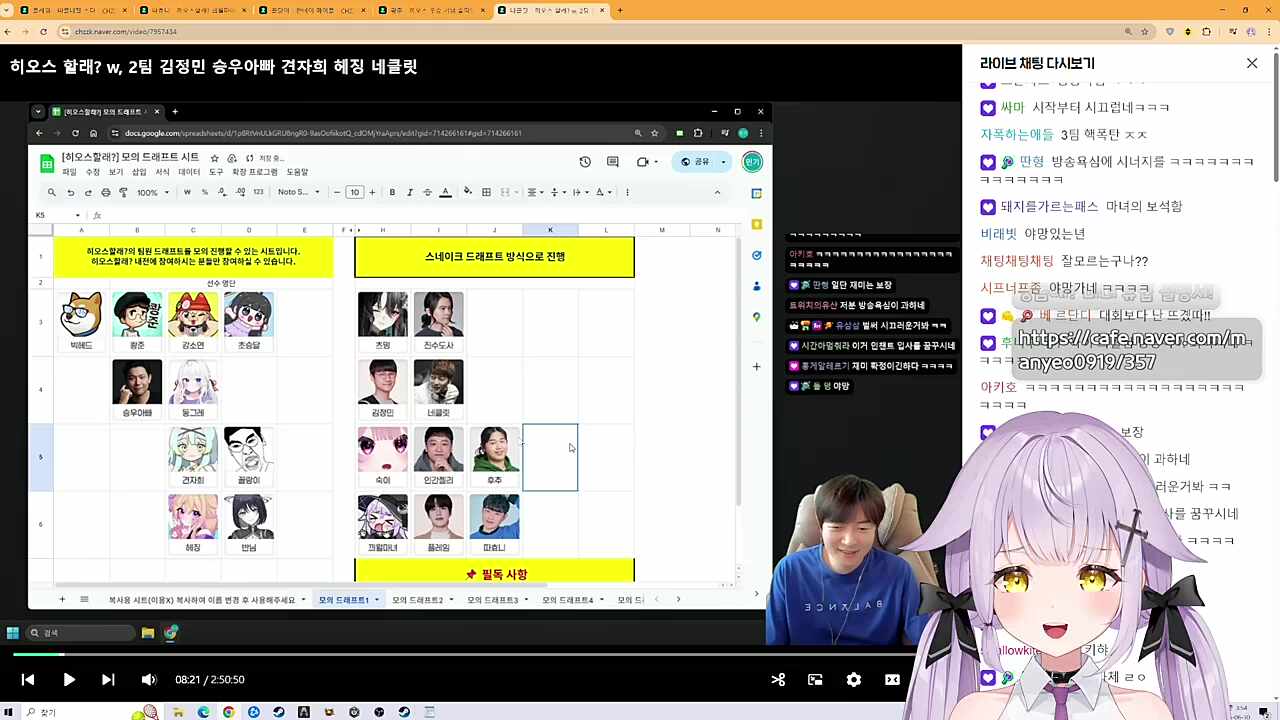Toggle wide screen mode button
Viewport: 1280px width, 720px height.
point(892,680)
